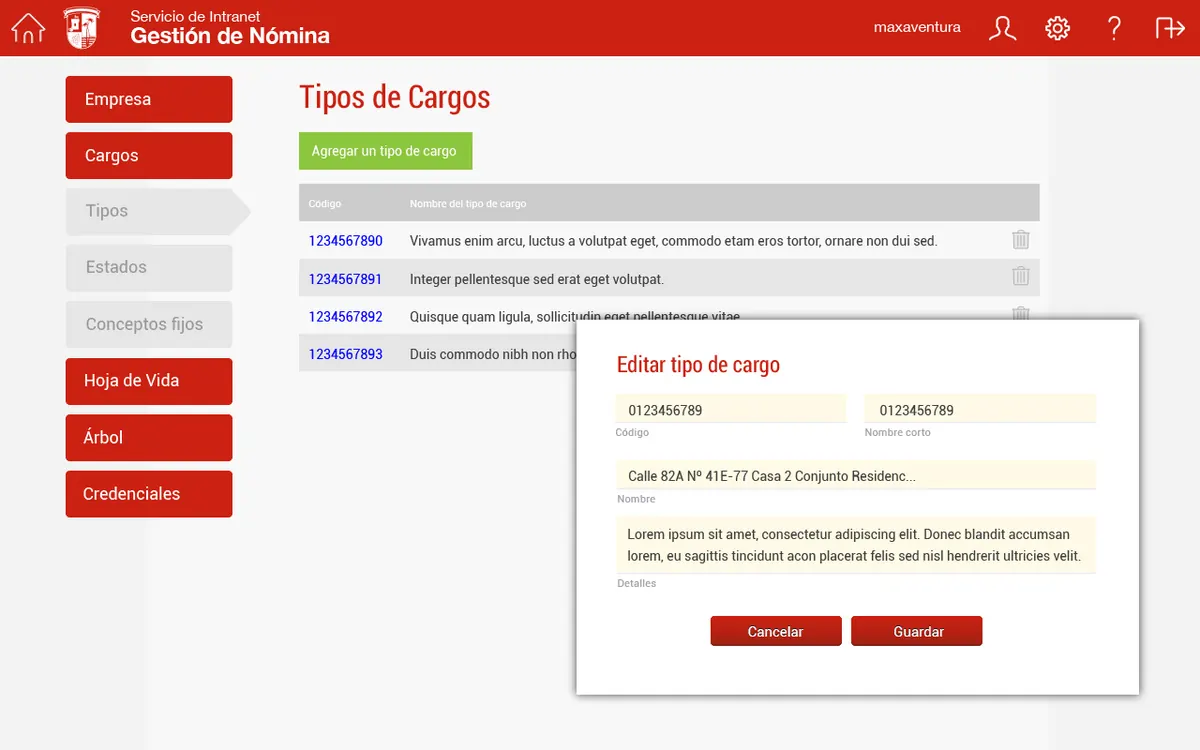Click the Editar tipo de cargo title

click(698, 365)
